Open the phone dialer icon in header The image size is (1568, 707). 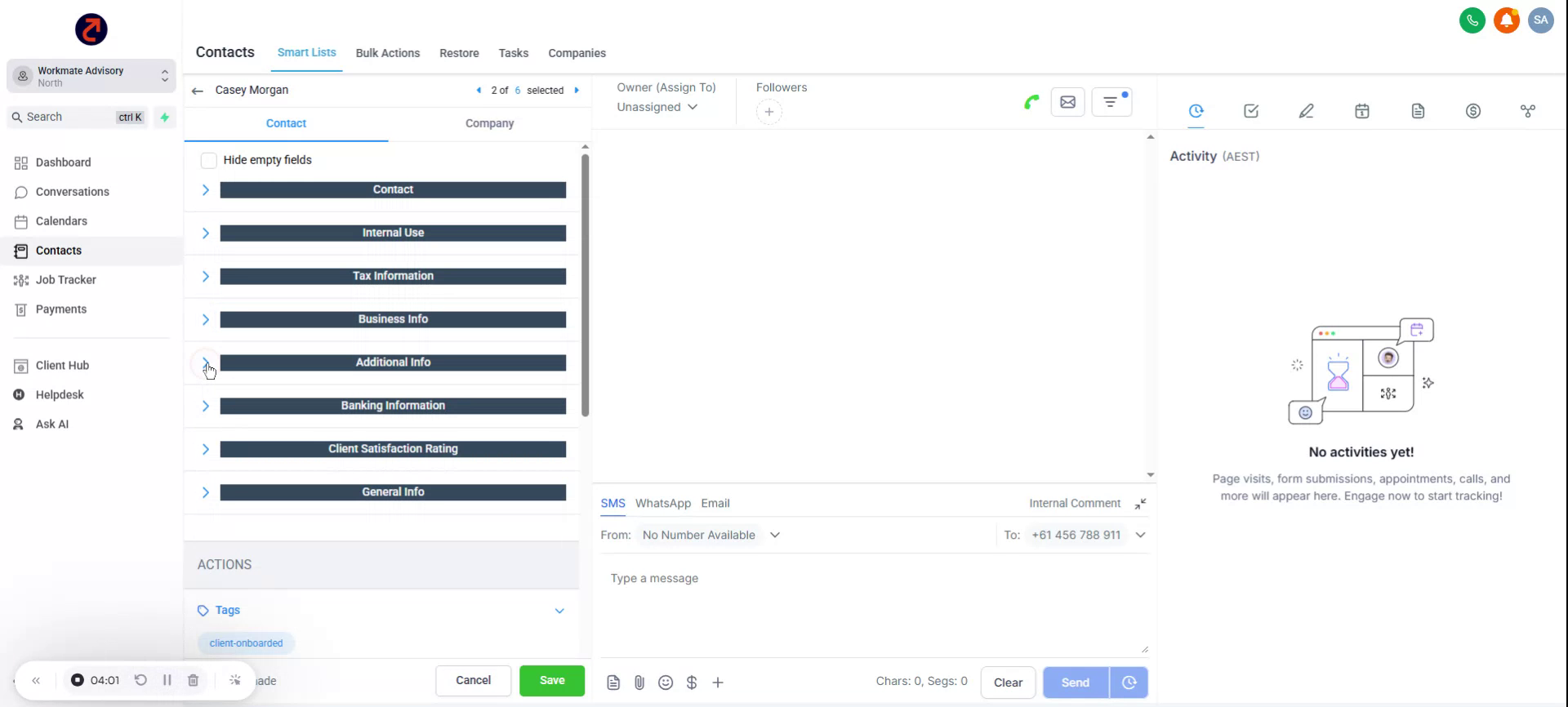click(1472, 20)
